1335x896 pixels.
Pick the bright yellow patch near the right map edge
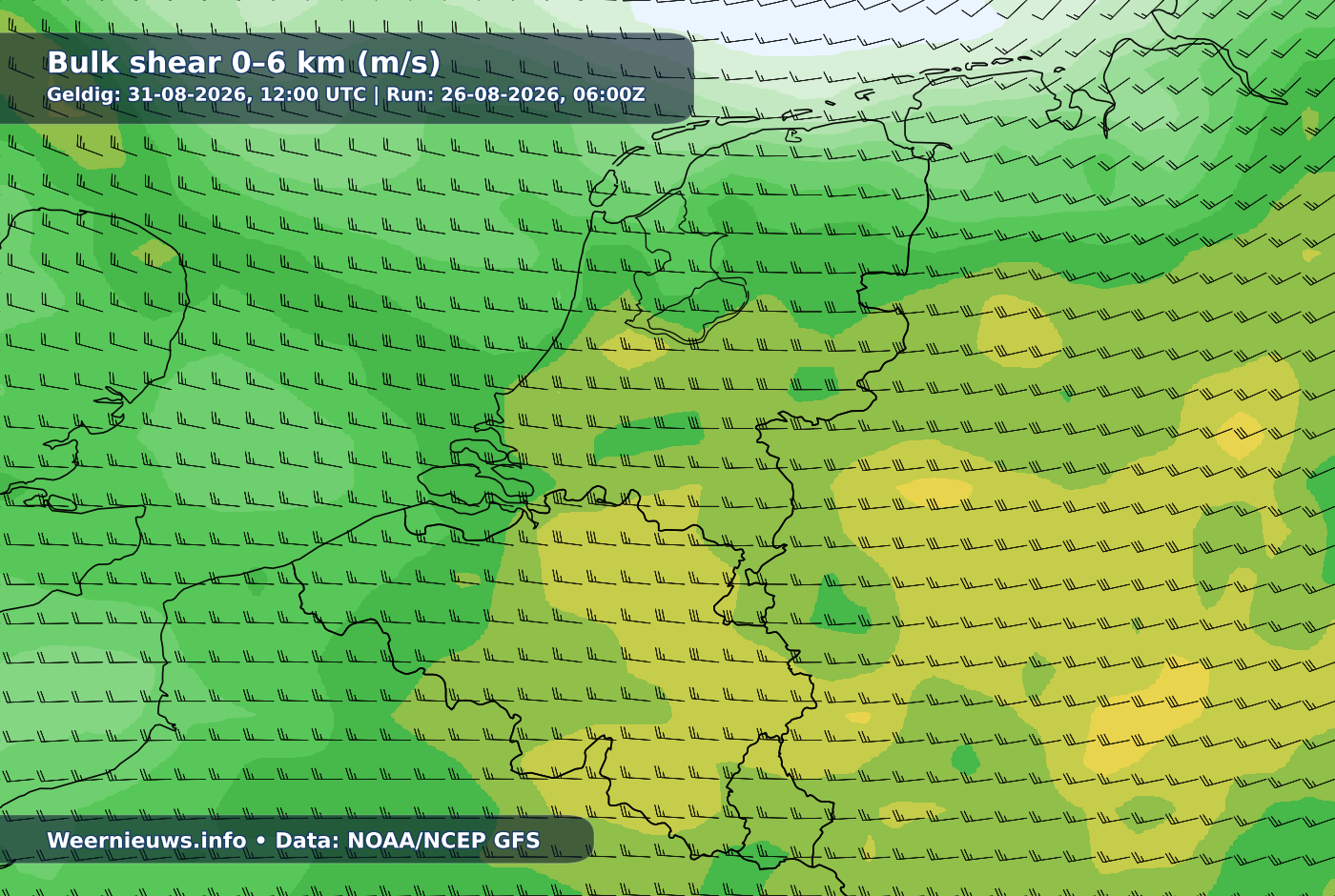[1240, 434]
